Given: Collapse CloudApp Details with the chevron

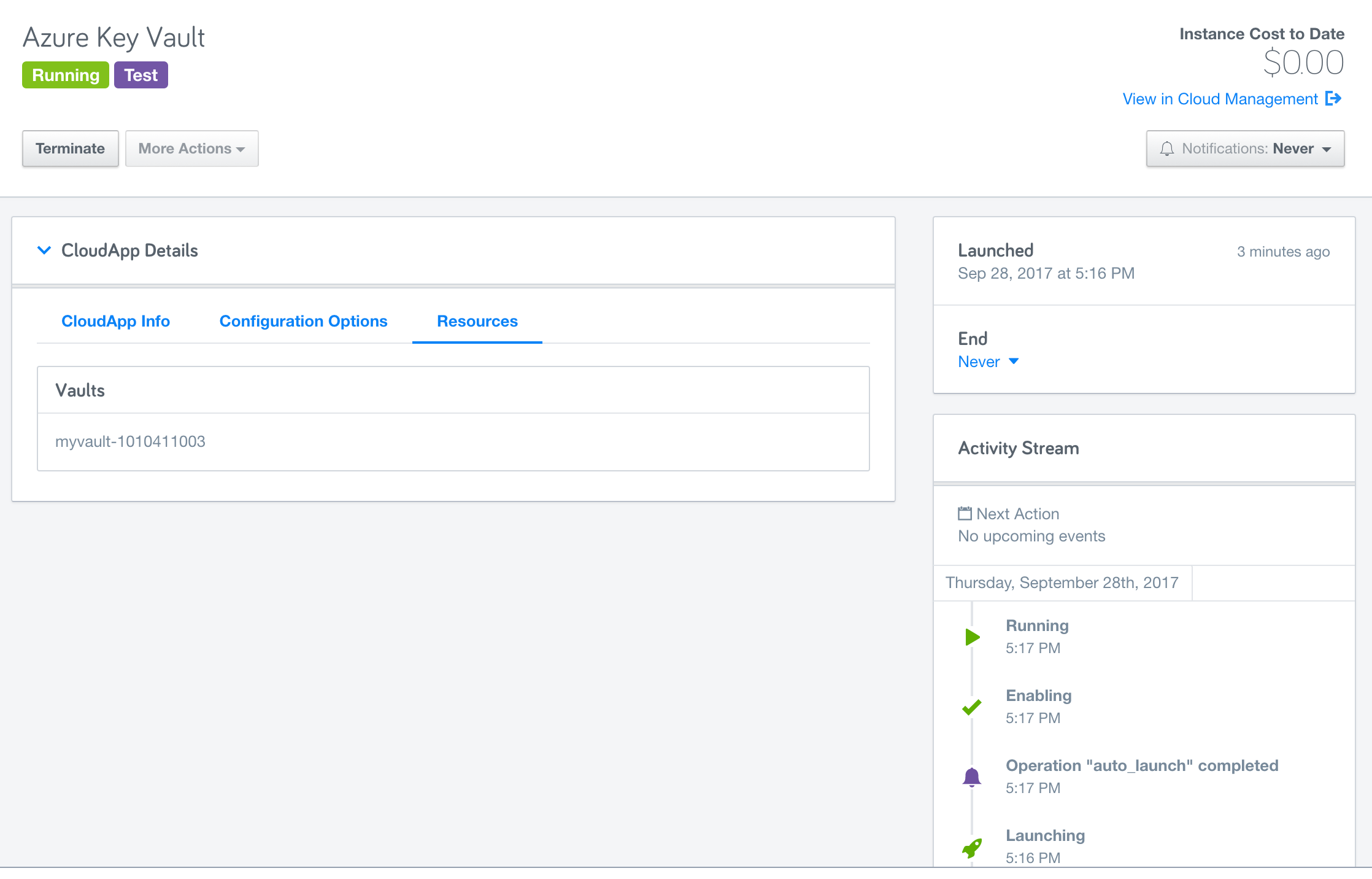Looking at the screenshot, I should coord(44,250).
